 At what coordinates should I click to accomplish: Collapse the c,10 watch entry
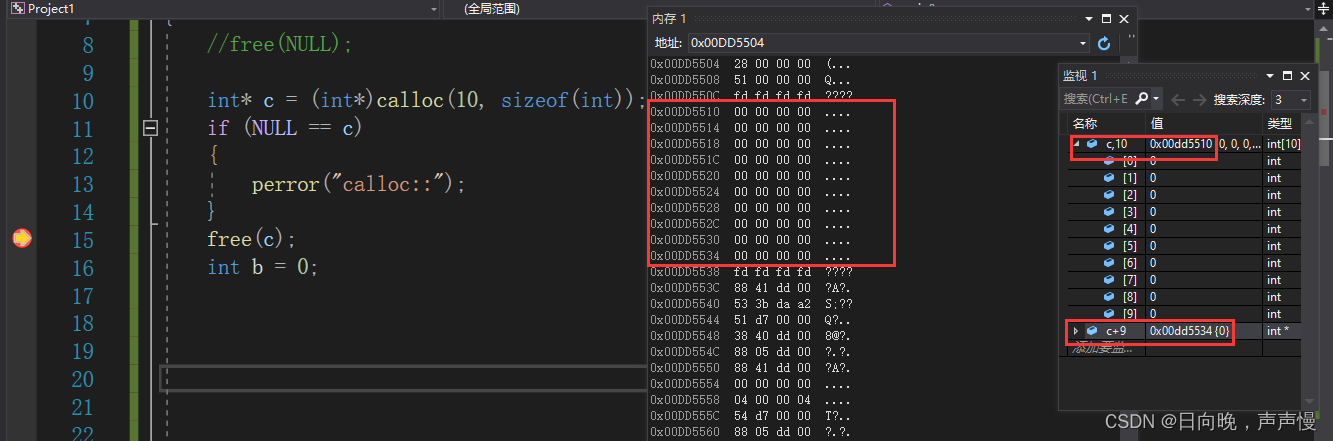1076,144
